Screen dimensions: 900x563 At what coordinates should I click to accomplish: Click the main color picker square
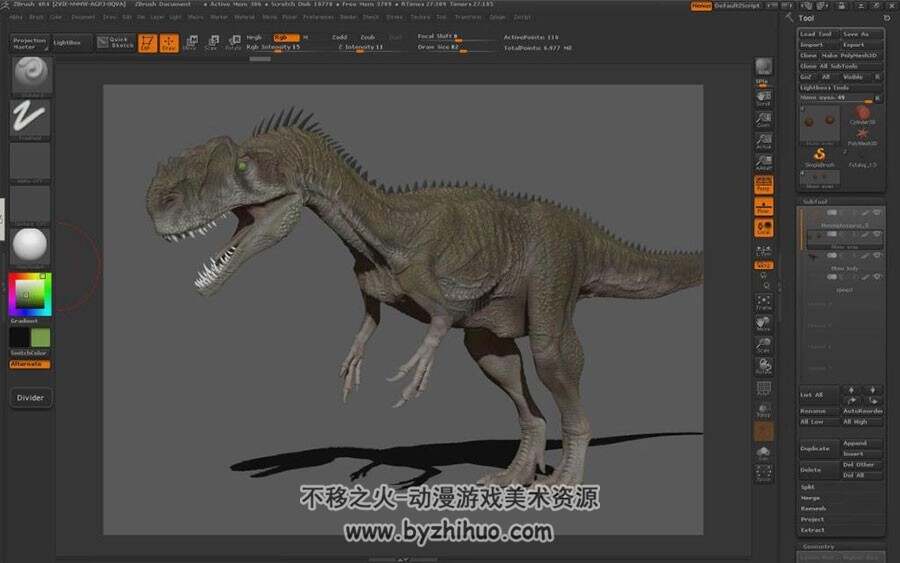[30, 294]
